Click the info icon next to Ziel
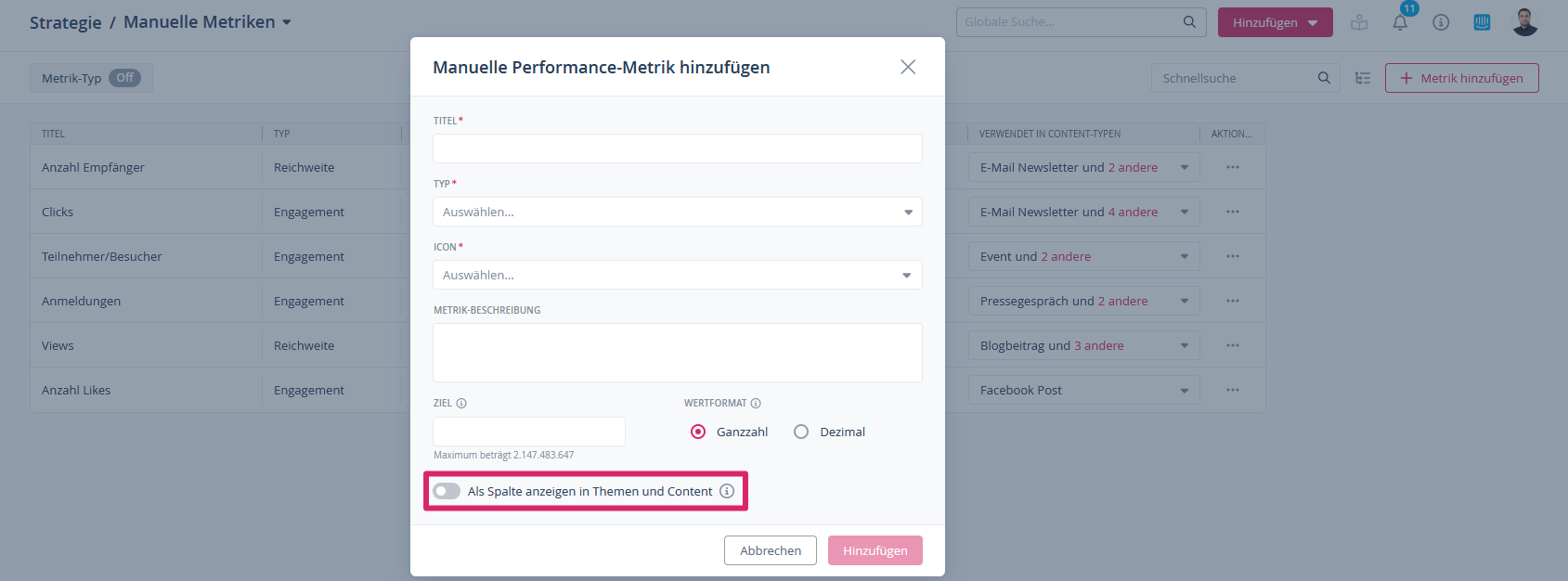The width and height of the screenshot is (1568, 581). coord(461,404)
